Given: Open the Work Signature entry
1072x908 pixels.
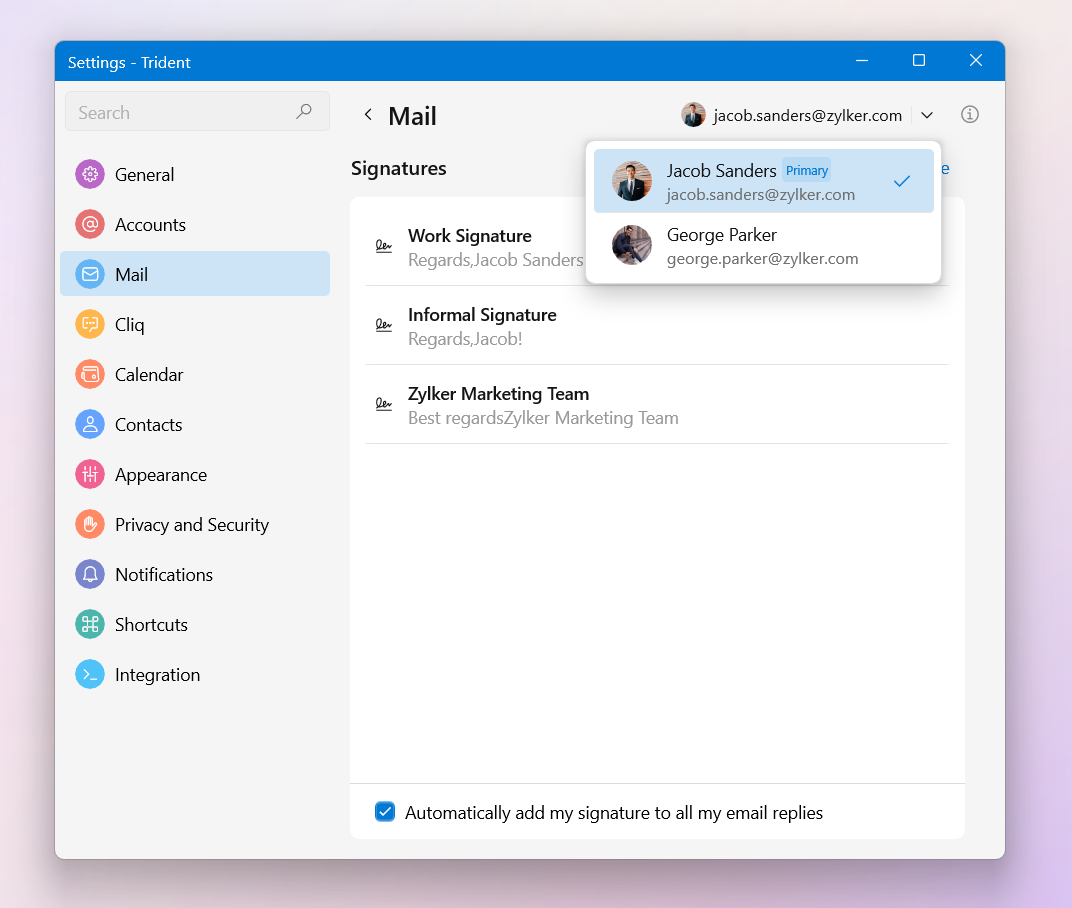Looking at the screenshot, I should 474,247.
